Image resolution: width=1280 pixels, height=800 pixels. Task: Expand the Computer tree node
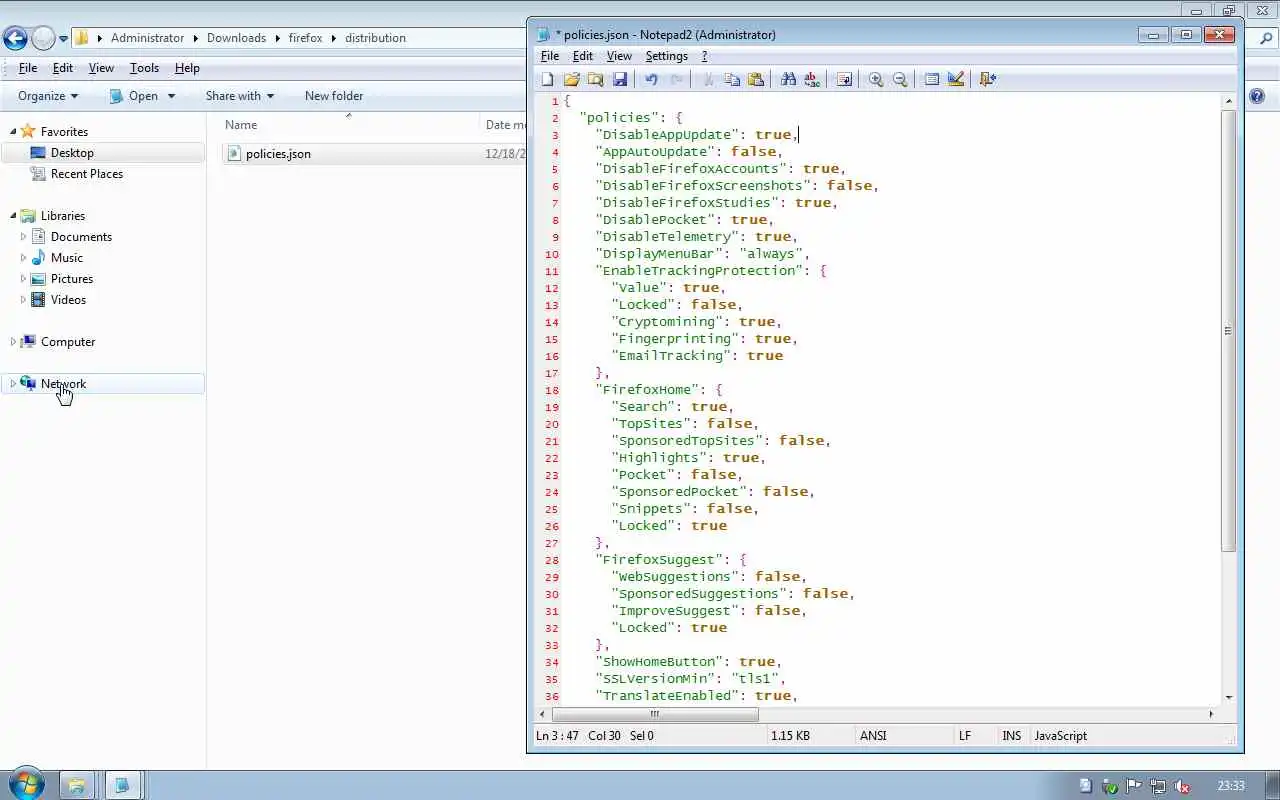13,342
